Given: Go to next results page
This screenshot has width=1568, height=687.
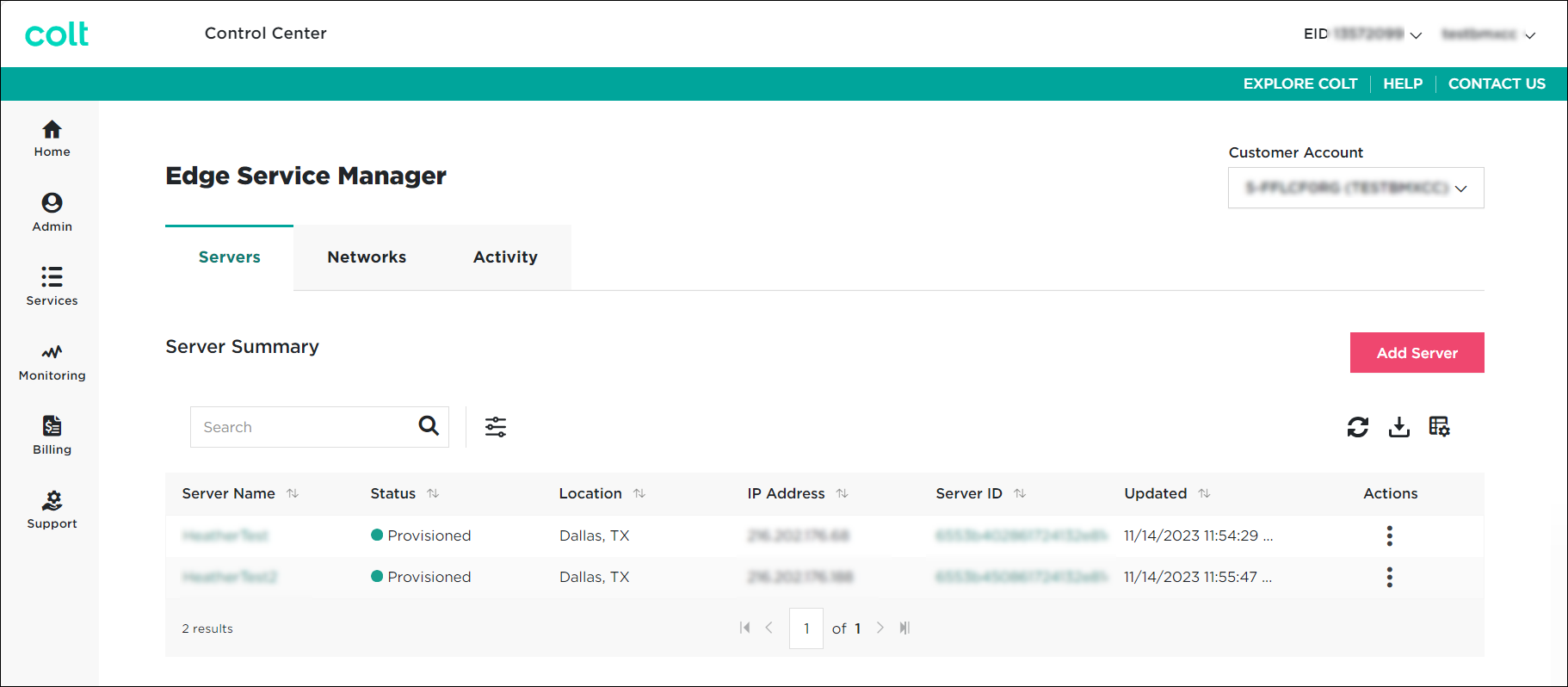Looking at the screenshot, I should click(x=880, y=628).
